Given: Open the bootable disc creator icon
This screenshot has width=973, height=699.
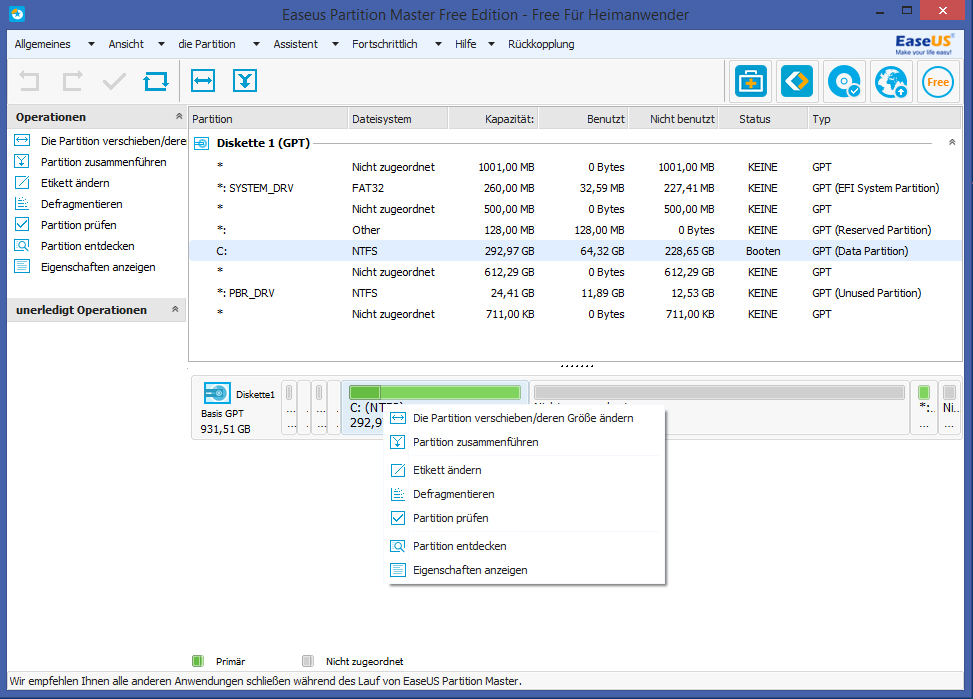Looking at the screenshot, I should 844,81.
